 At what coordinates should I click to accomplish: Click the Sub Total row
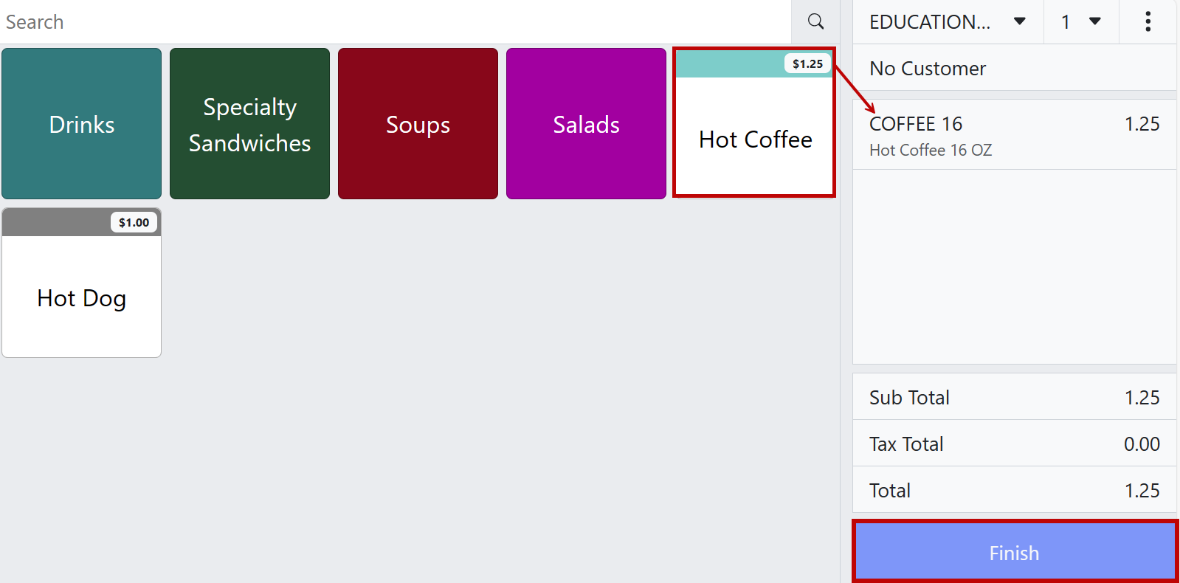pos(1014,397)
